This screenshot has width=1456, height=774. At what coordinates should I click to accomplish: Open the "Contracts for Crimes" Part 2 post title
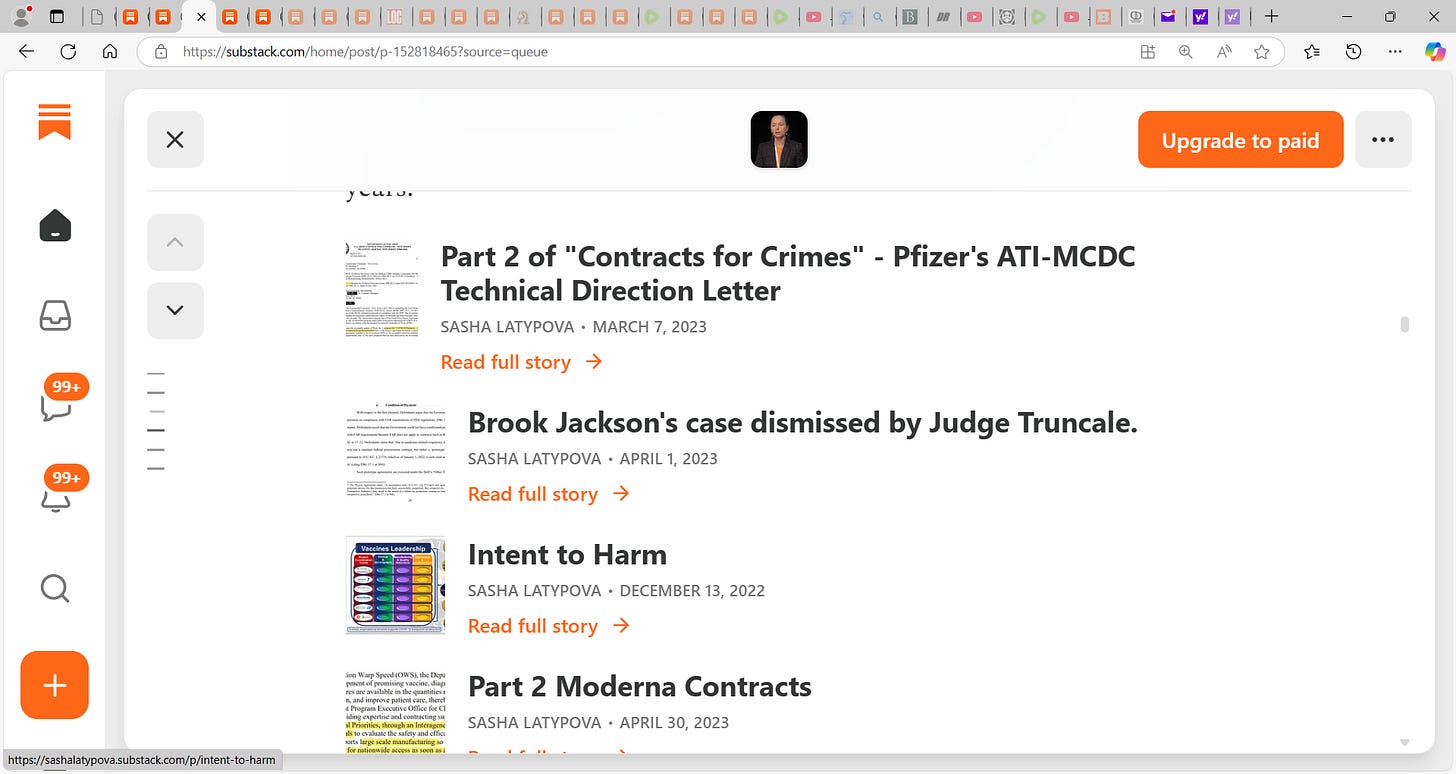pyautogui.click(x=788, y=273)
